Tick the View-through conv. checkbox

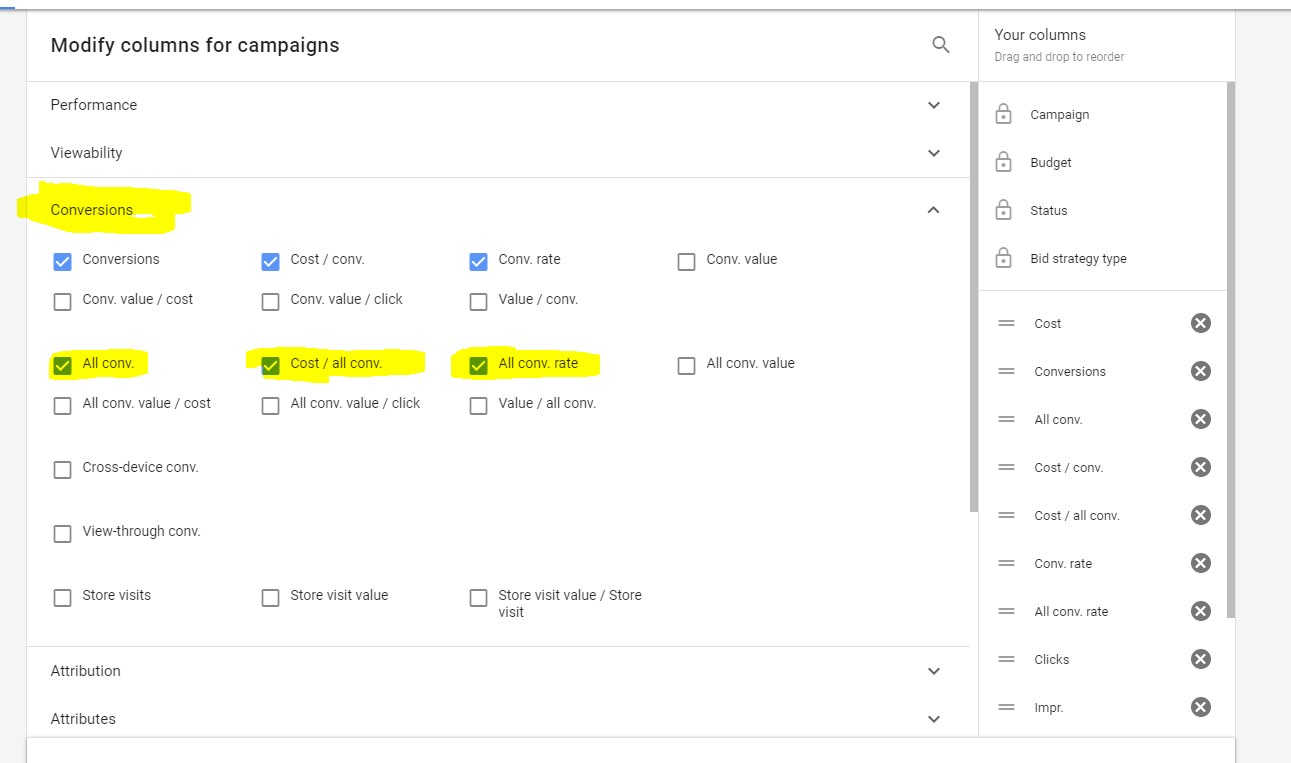[x=62, y=533]
